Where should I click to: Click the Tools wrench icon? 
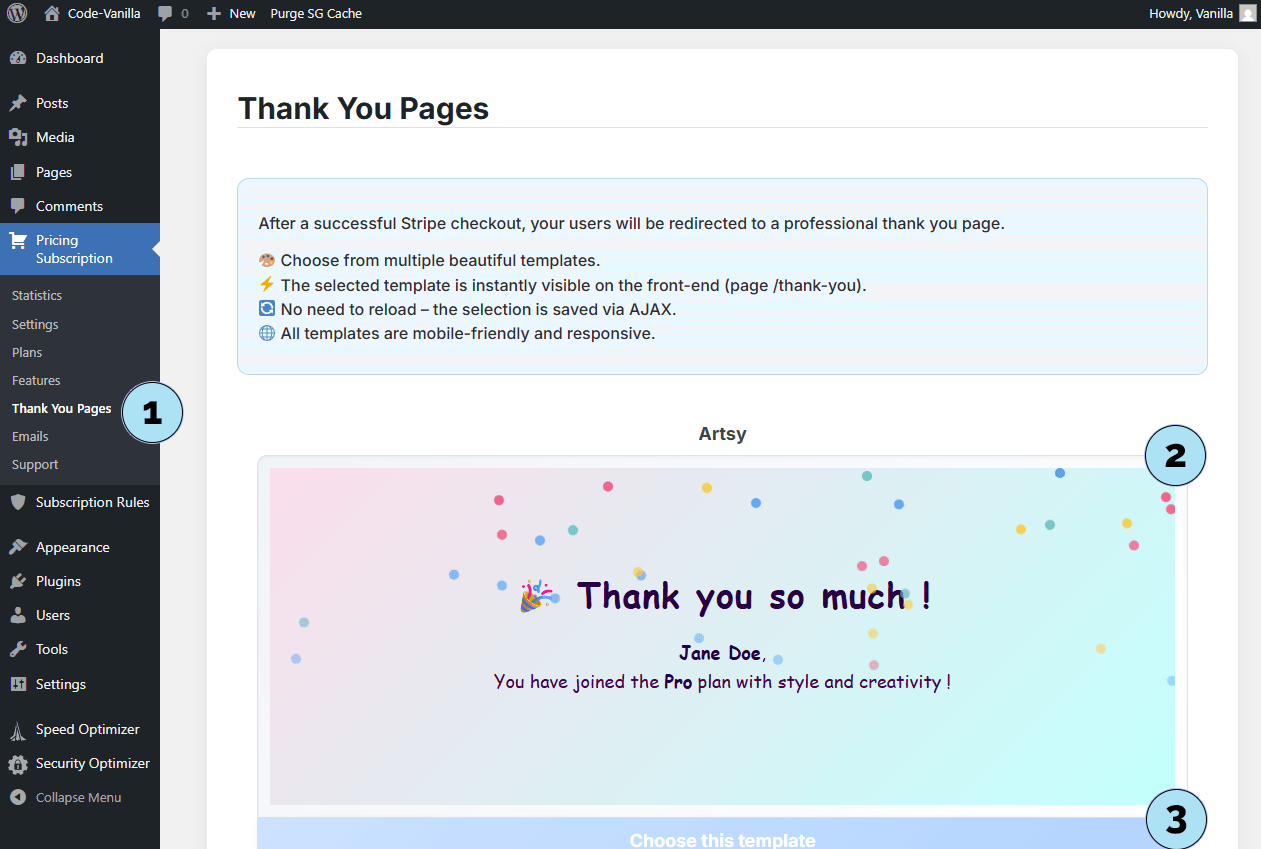(18, 649)
